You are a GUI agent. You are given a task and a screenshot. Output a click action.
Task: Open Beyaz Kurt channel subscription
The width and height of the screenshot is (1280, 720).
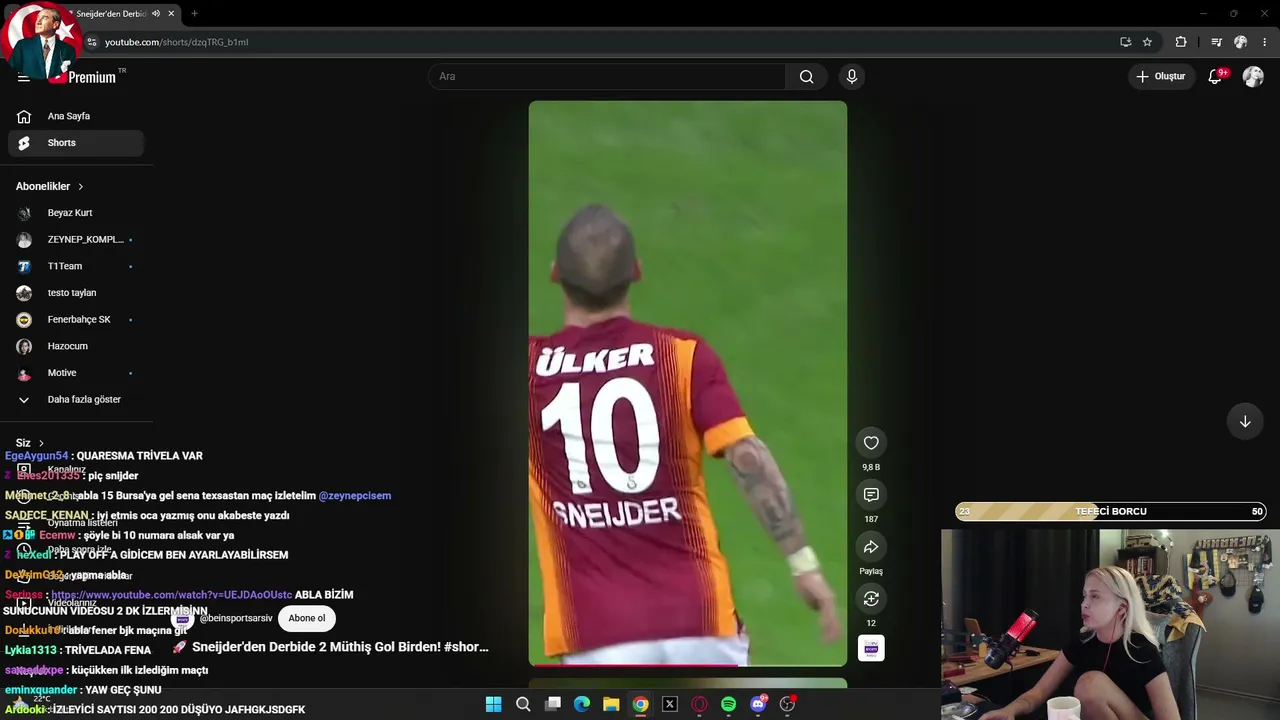[76, 213]
